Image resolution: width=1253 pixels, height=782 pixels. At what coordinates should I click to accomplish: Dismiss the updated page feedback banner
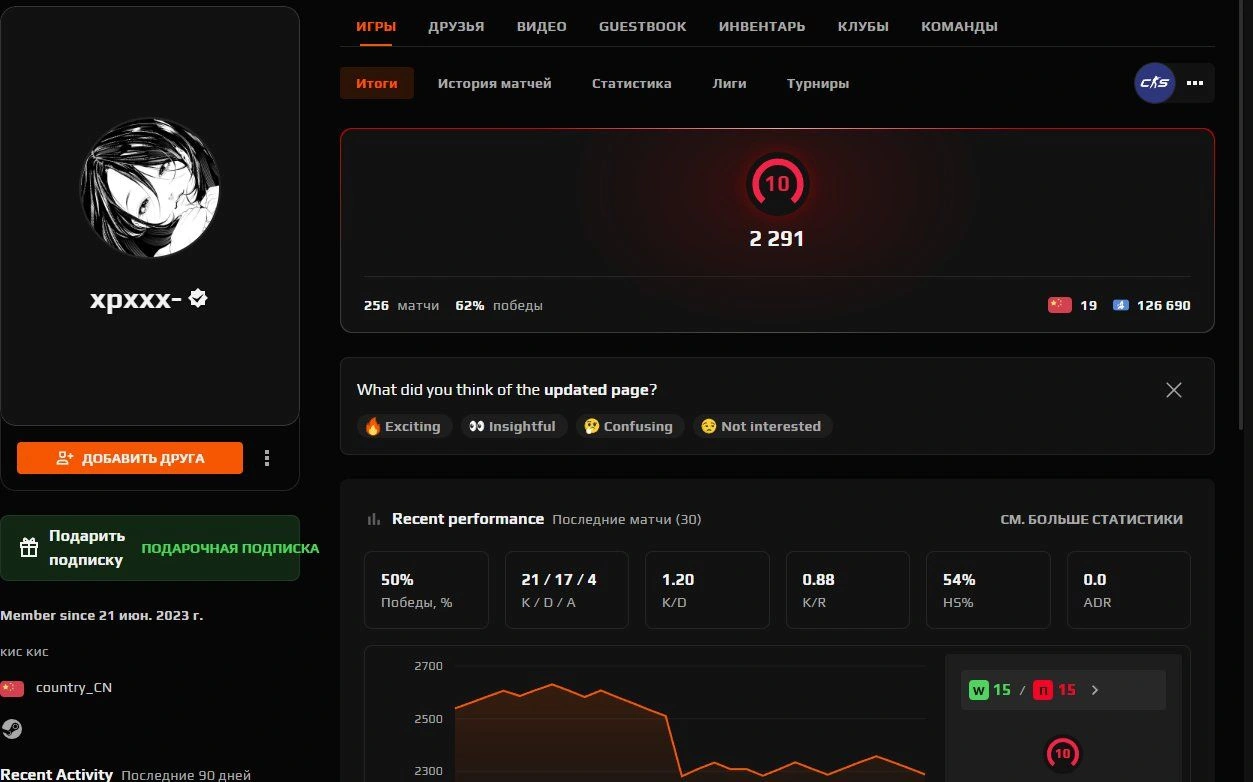(x=1174, y=390)
